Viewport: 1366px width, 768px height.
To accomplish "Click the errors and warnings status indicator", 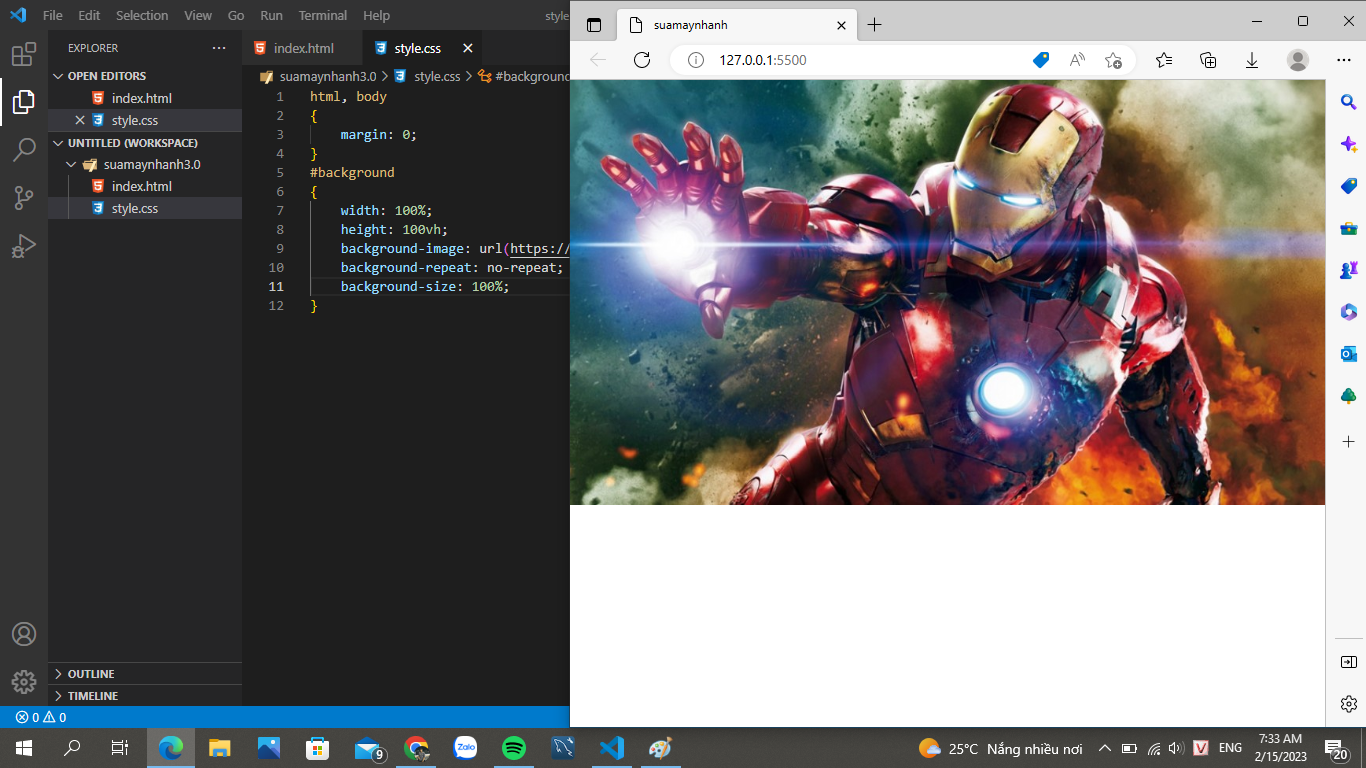I will coord(41,717).
